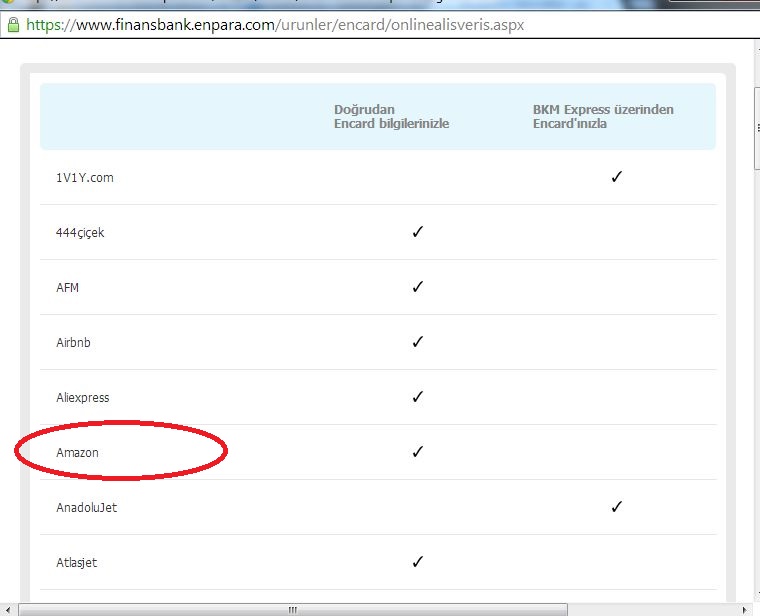Click the Aliexpress row label
This screenshot has height=616, width=760.
pos(83,397)
